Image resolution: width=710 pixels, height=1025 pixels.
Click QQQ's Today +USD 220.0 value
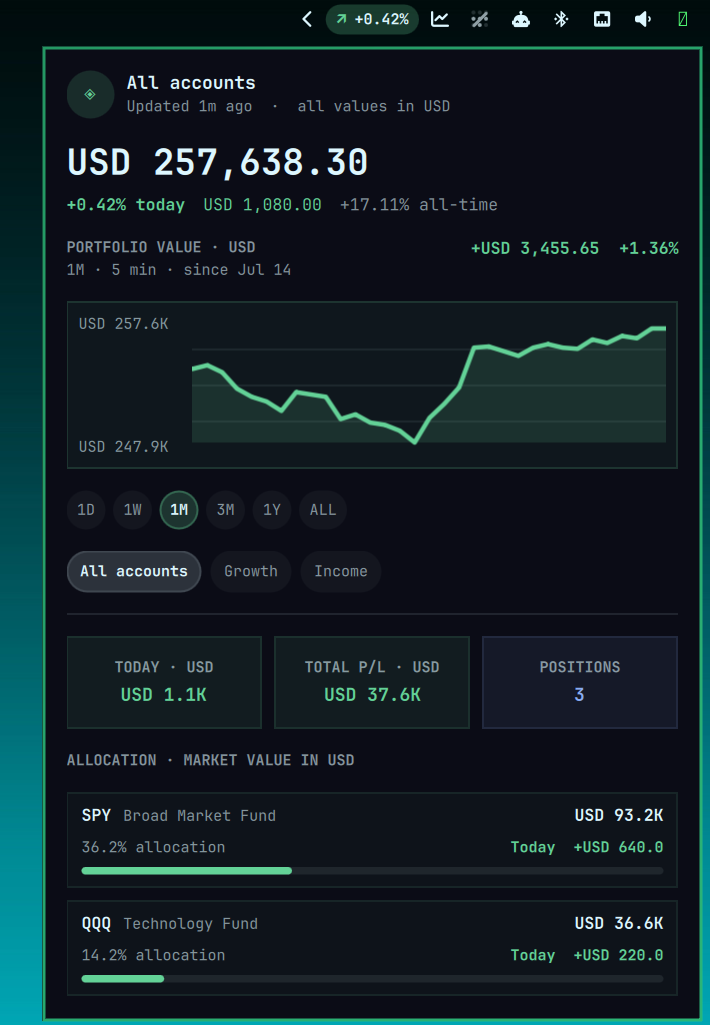coord(586,955)
